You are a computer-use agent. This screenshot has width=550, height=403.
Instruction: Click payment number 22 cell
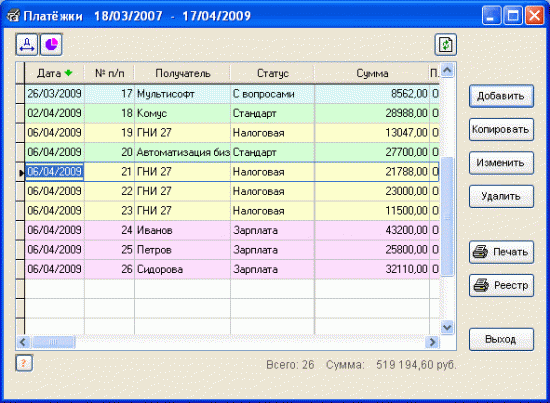point(109,191)
